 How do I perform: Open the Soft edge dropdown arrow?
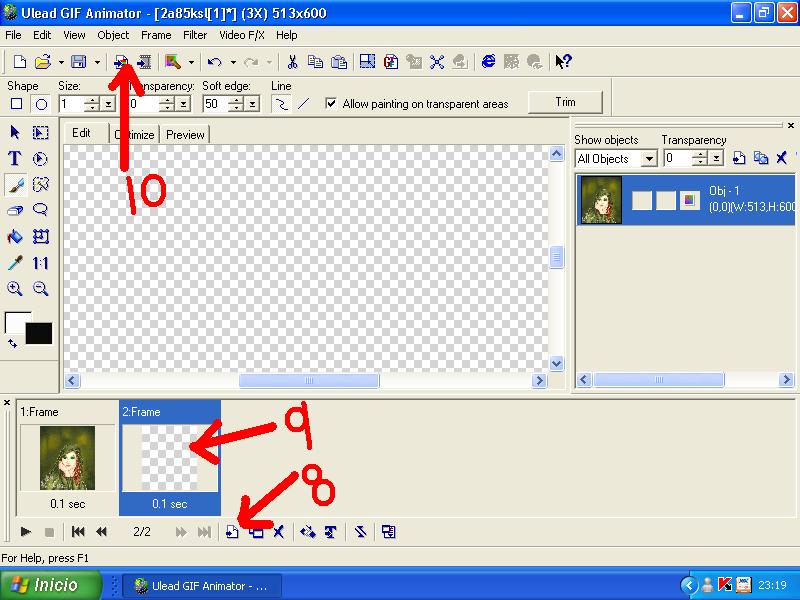coord(252,104)
